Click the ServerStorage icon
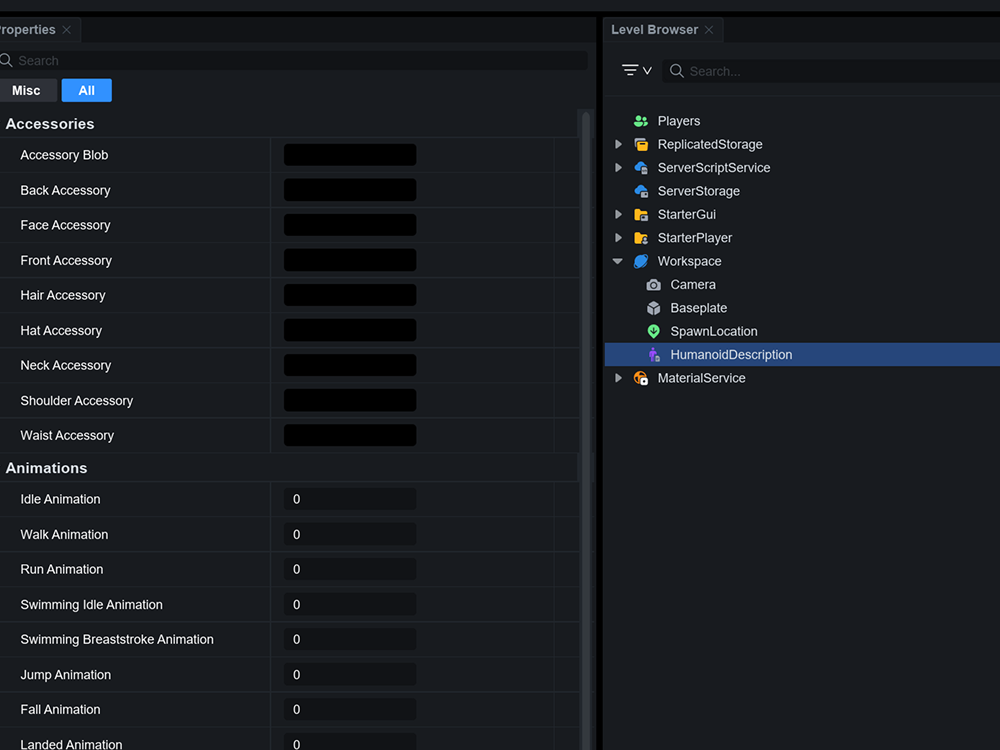The image size is (1000, 750). [641, 191]
